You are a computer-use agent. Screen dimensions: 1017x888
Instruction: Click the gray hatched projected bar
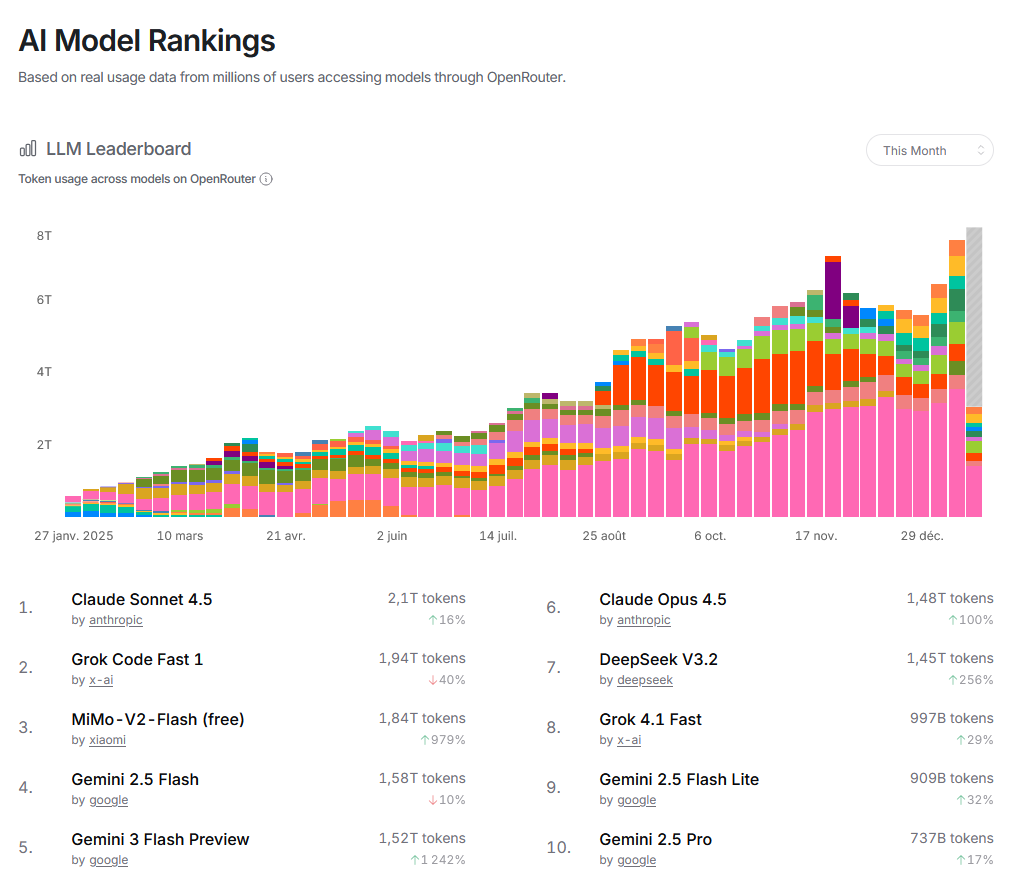[973, 310]
